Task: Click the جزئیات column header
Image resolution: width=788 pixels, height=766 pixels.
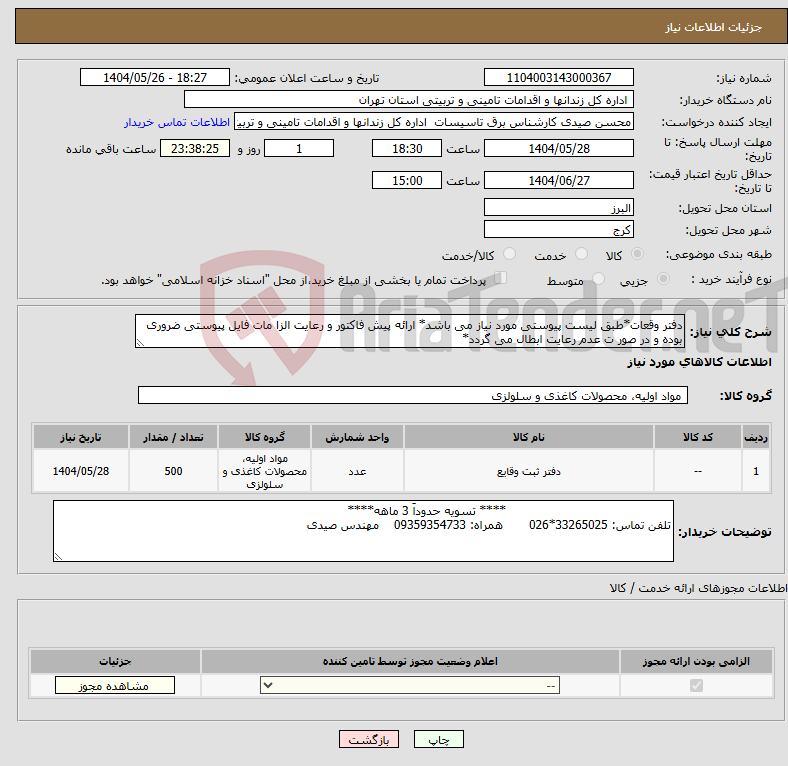Action: [x=115, y=661]
